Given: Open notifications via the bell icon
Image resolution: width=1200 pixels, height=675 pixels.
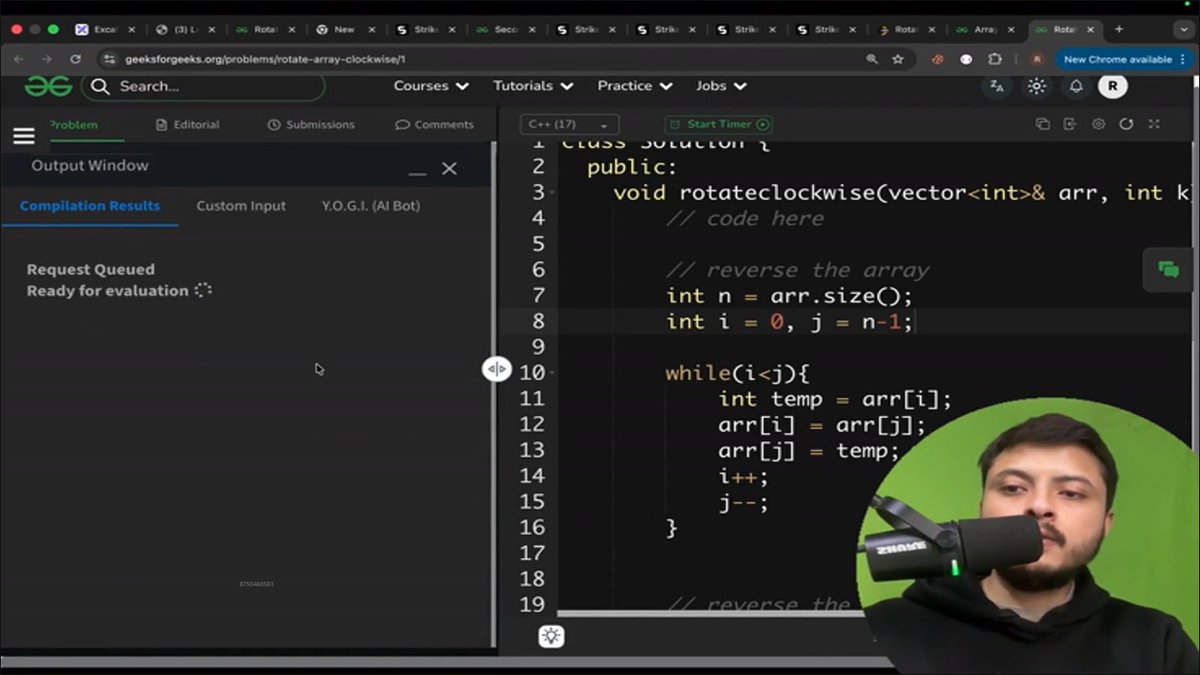Looking at the screenshot, I should click(x=1075, y=88).
